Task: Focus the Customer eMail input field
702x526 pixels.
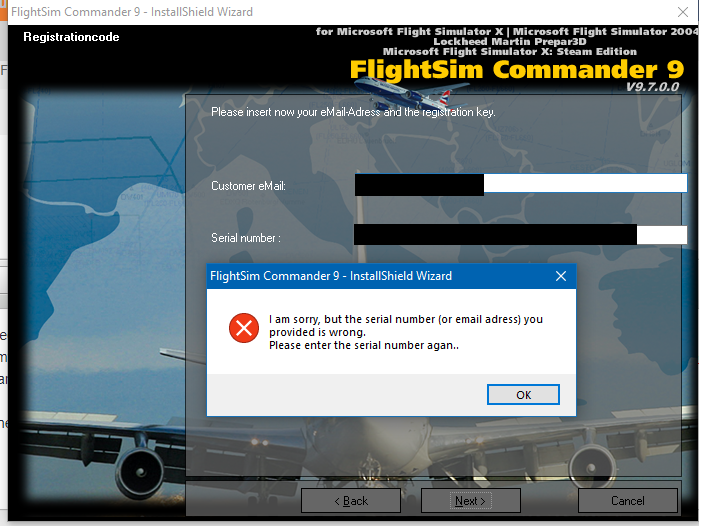Action: coord(521,184)
